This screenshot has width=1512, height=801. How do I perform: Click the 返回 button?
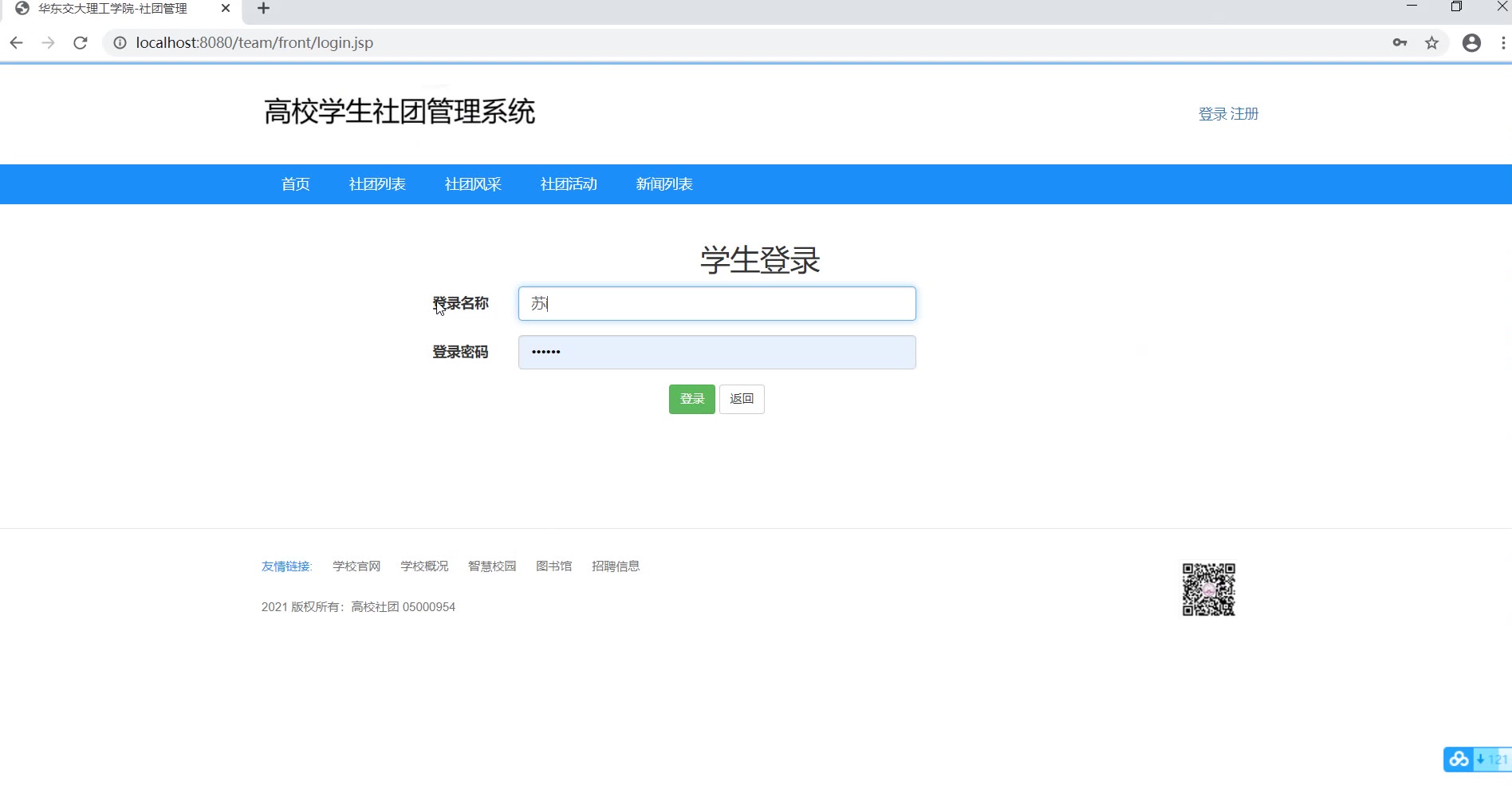click(x=742, y=399)
